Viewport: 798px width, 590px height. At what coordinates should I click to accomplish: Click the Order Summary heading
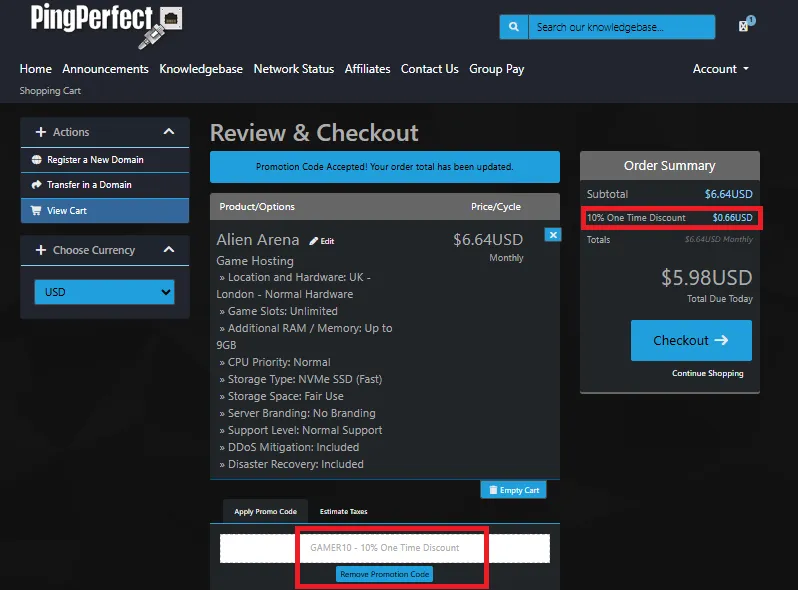click(x=670, y=166)
